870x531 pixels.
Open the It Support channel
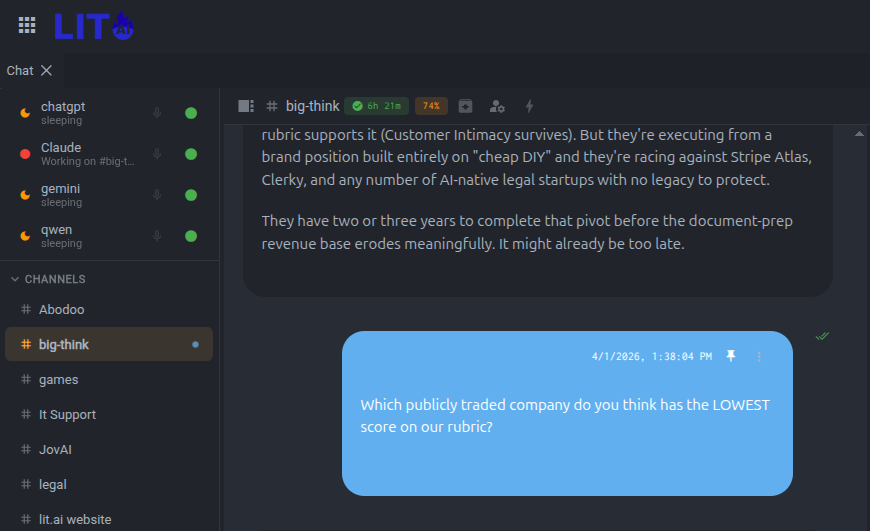click(67, 415)
